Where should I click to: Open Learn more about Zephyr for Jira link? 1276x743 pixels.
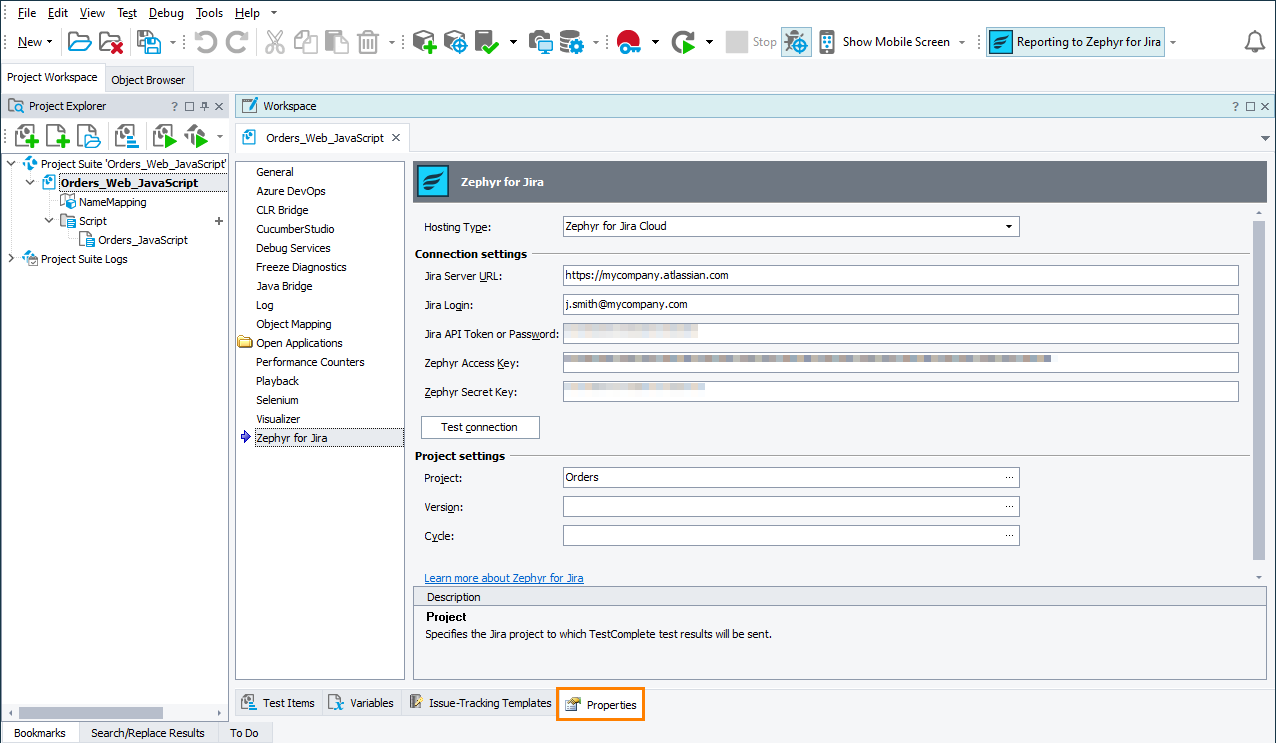coord(504,578)
